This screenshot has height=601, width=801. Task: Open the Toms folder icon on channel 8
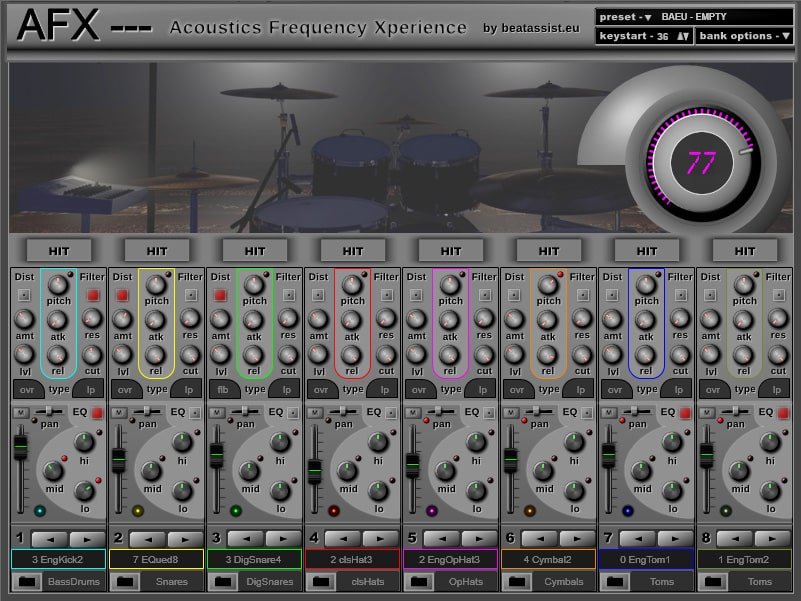713,582
